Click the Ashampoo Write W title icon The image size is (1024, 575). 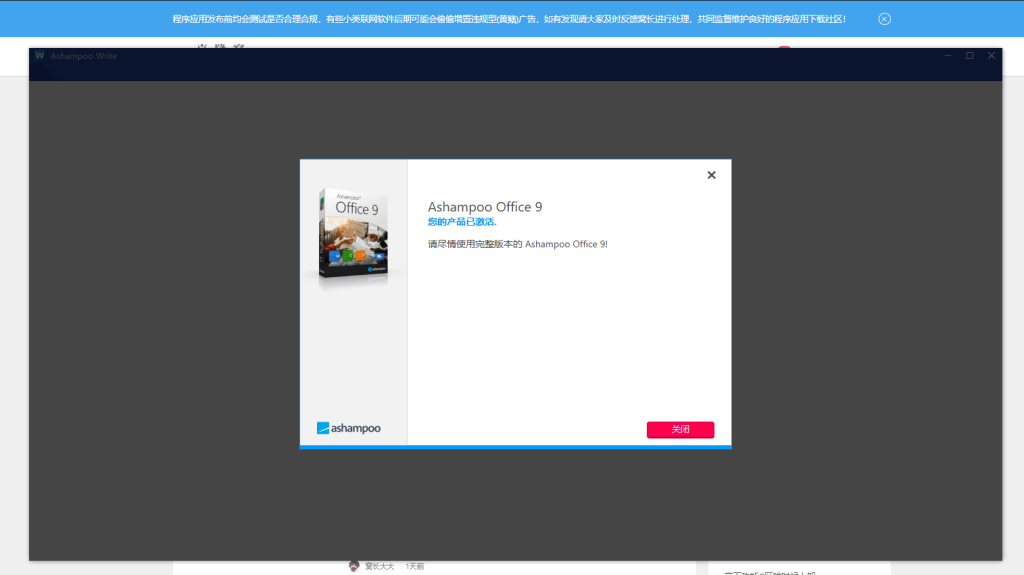click(40, 56)
